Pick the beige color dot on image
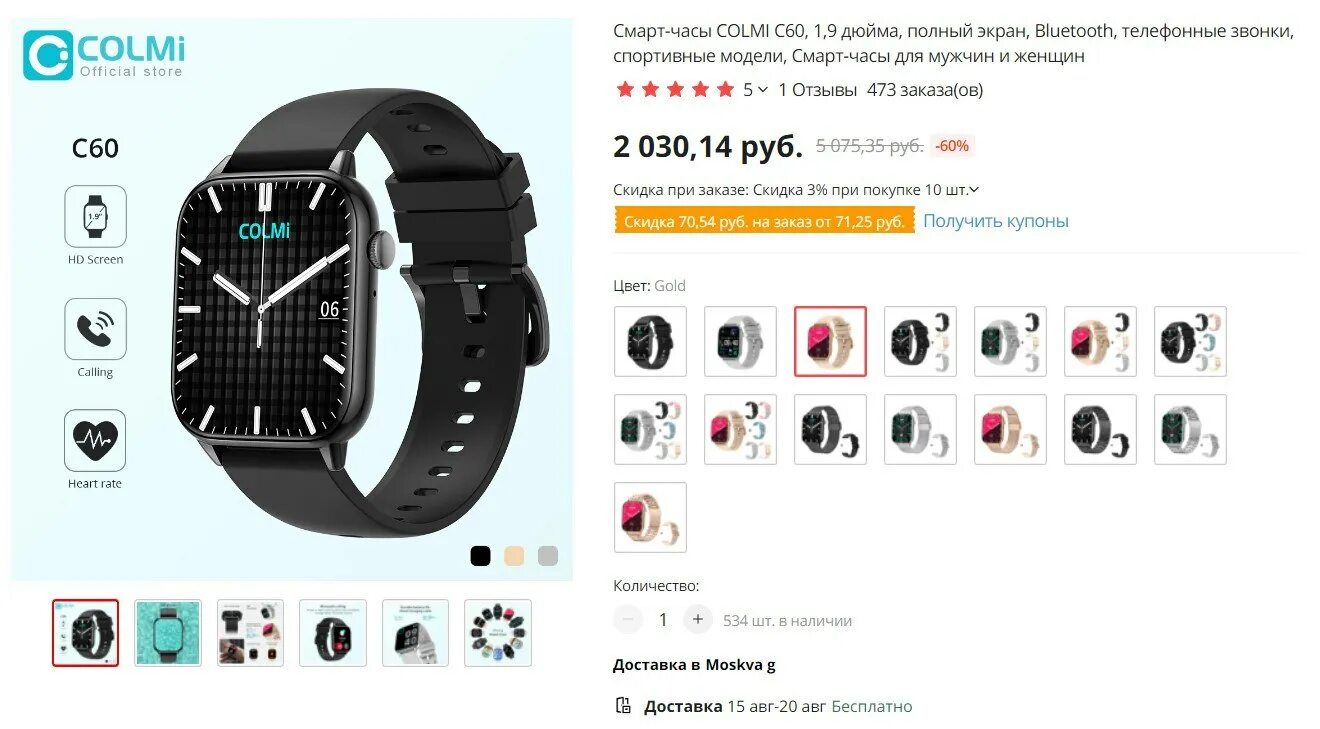 [x=514, y=556]
